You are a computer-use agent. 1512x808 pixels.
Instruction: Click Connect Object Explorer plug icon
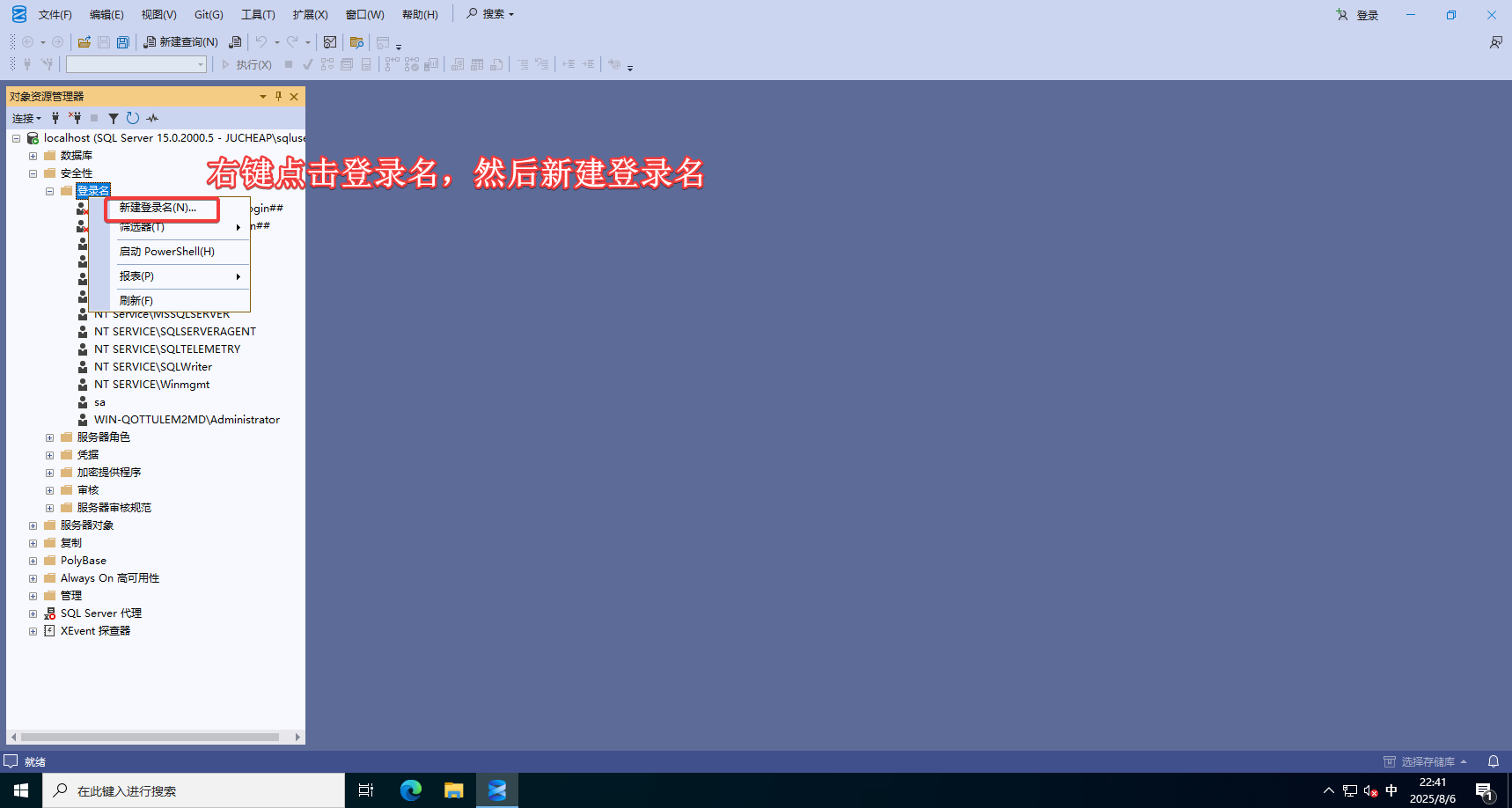coord(55,118)
